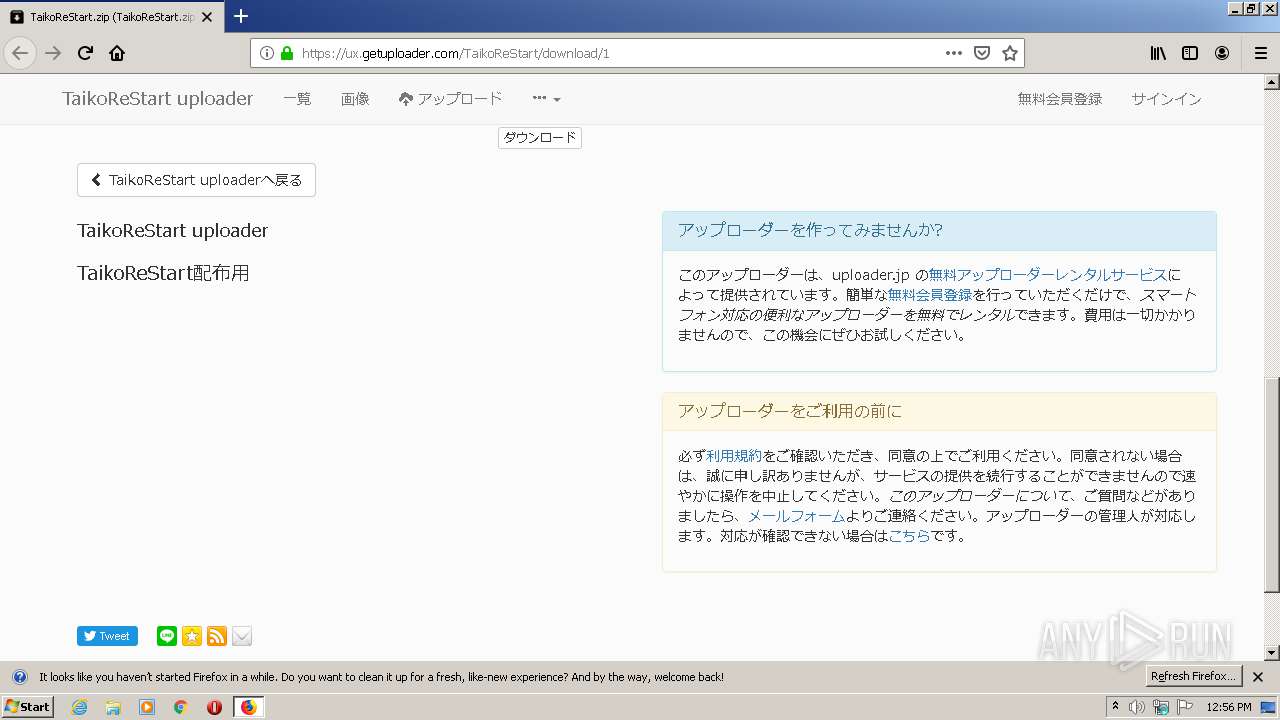Click the ダウンロード download button
This screenshot has width=1280, height=720.
click(x=540, y=138)
